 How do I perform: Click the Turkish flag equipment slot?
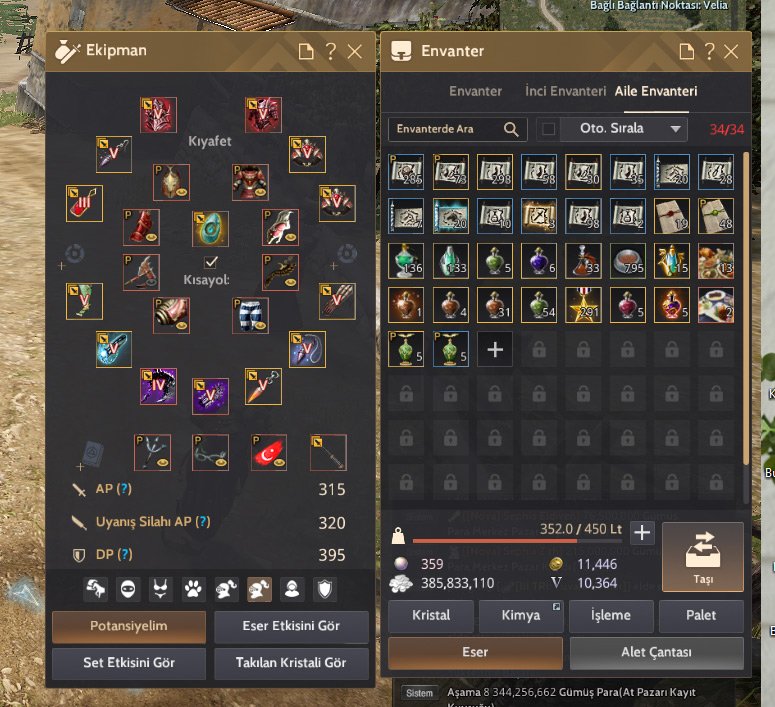[269, 452]
